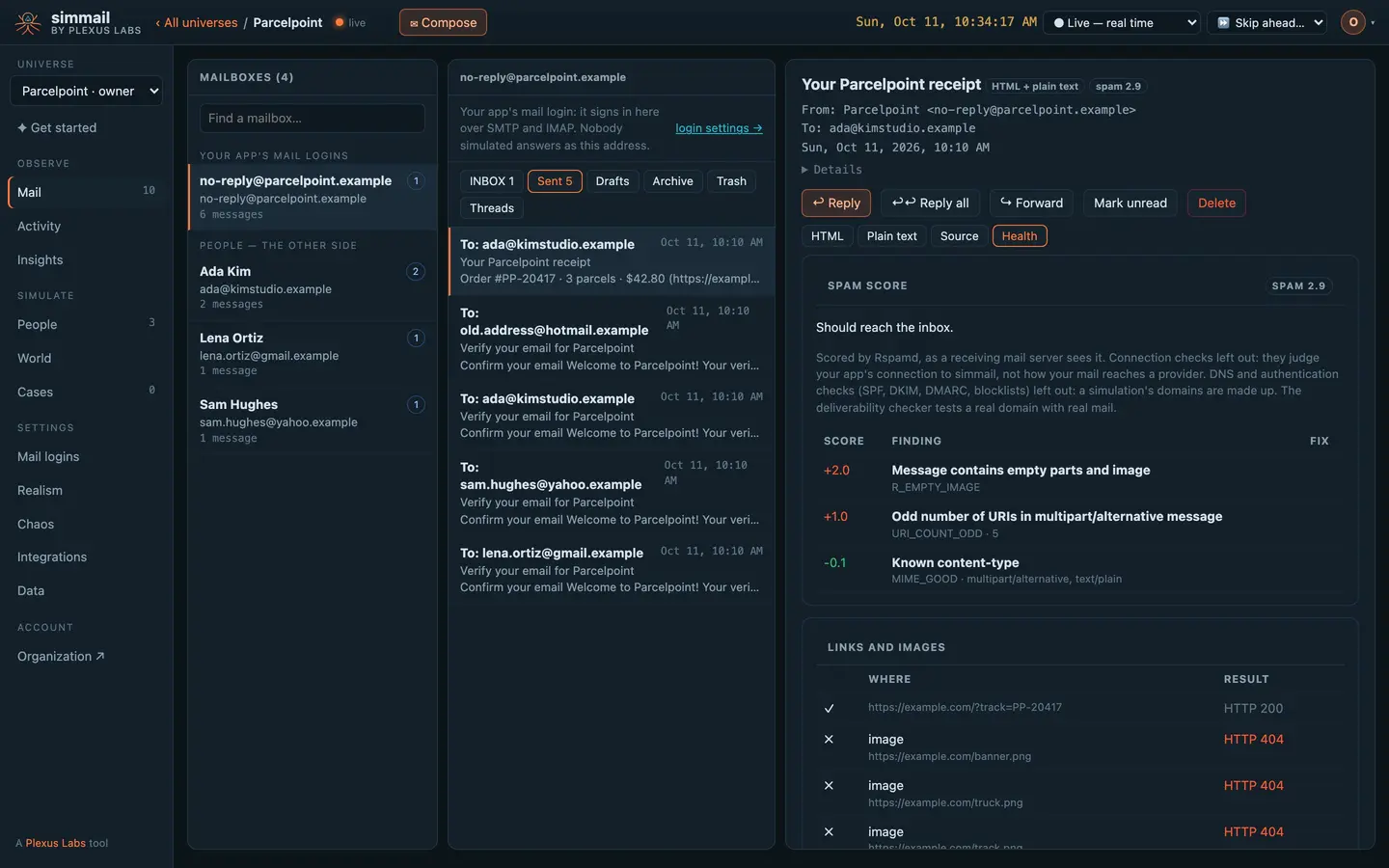Viewport: 1389px width, 868px height.
Task: Click Ada Kim's unread count badge
Action: click(416, 272)
